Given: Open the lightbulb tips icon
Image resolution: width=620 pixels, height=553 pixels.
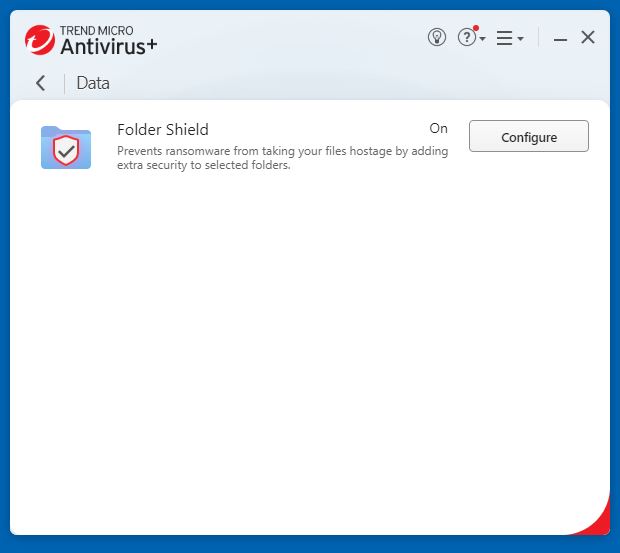Looking at the screenshot, I should [x=437, y=38].
